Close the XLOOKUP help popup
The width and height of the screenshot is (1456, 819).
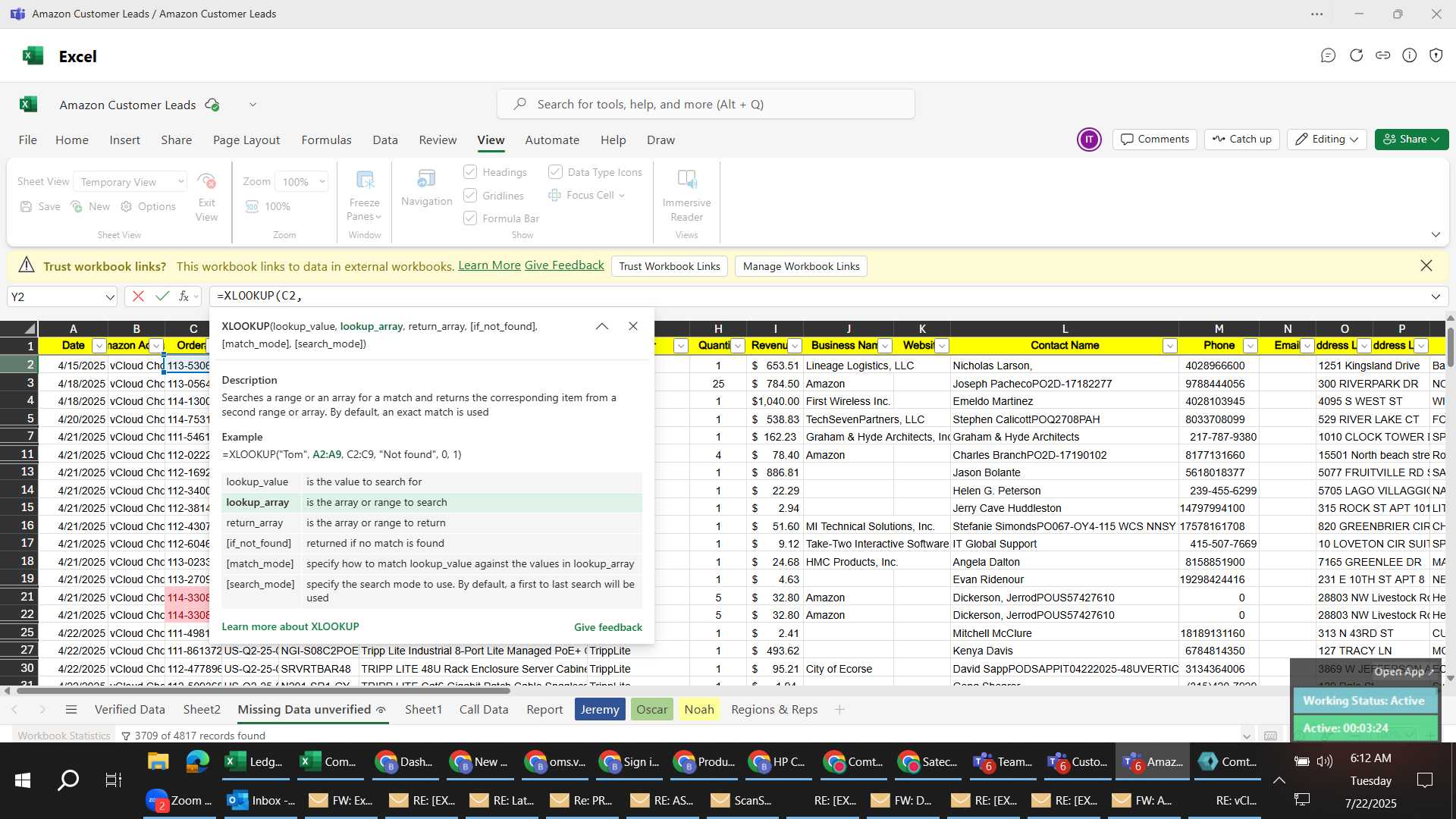pos(633,326)
